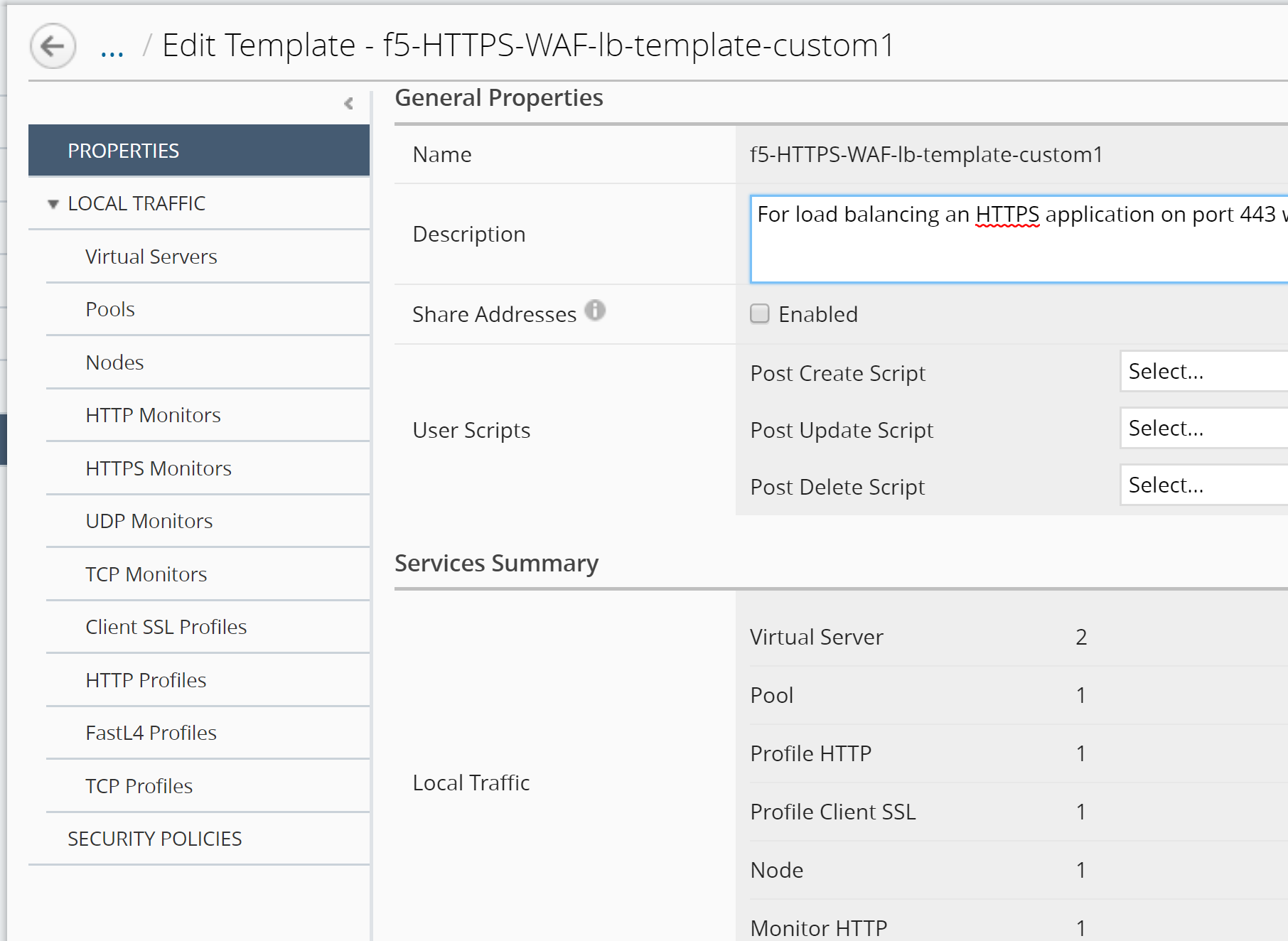Click the Virtual Server summary row

point(1019,637)
